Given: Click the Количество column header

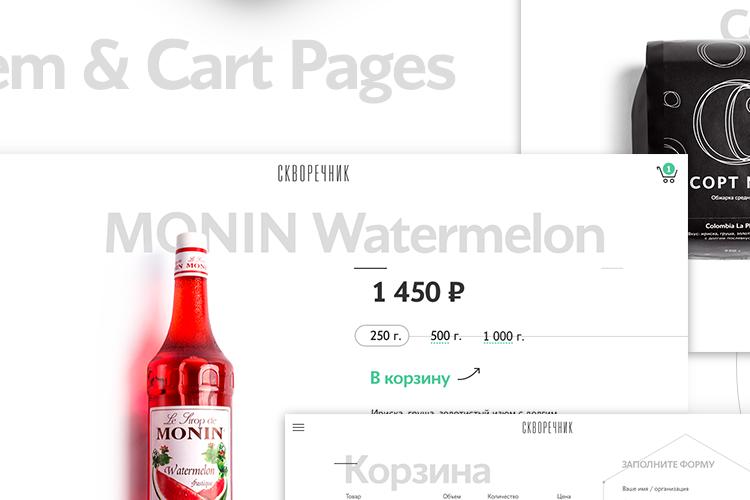Looking at the screenshot, I should click(x=503, y=496).
